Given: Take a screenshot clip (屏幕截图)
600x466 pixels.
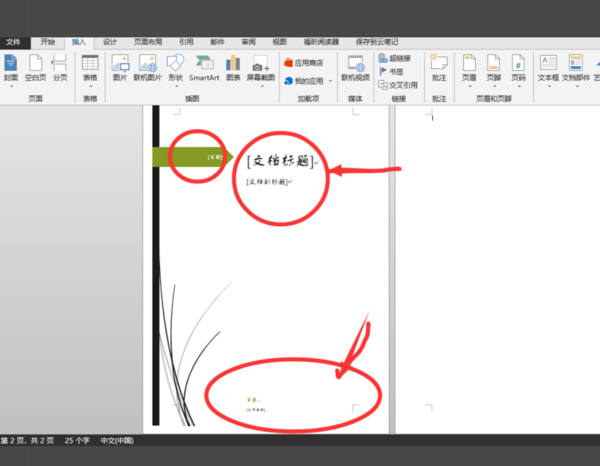Looking at the screenshot, I should pos(261,68).
